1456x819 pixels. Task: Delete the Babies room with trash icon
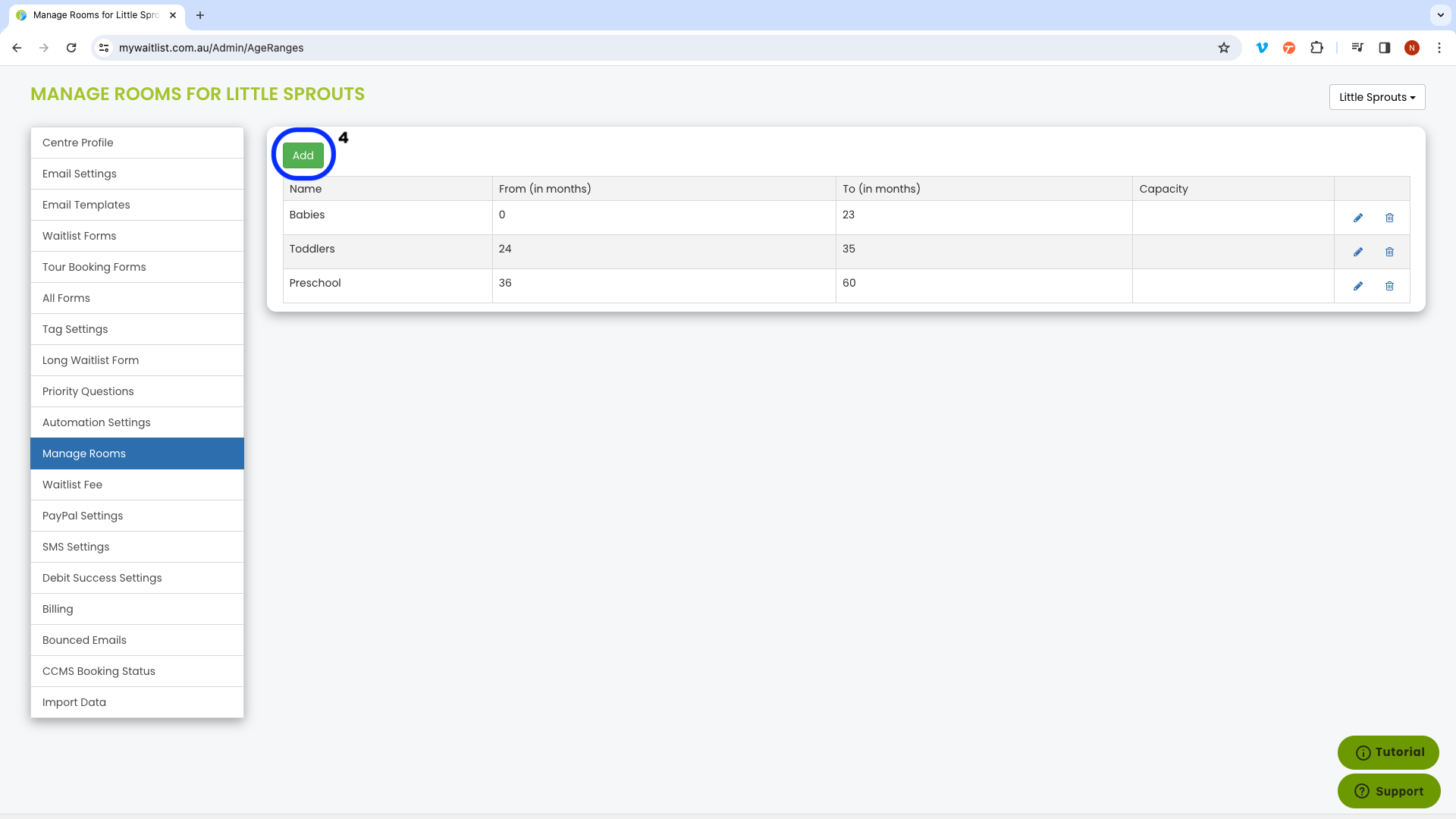(x=1389, y=218)
